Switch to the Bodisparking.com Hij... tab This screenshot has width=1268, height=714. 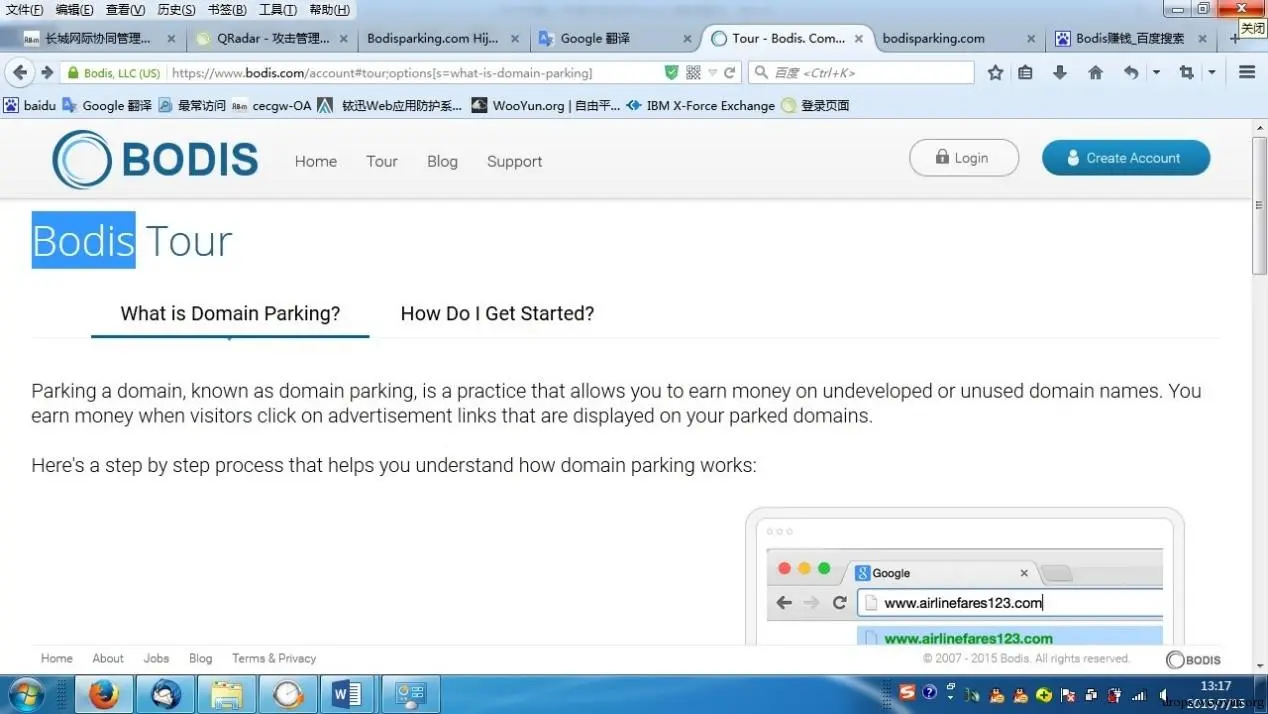443,38
